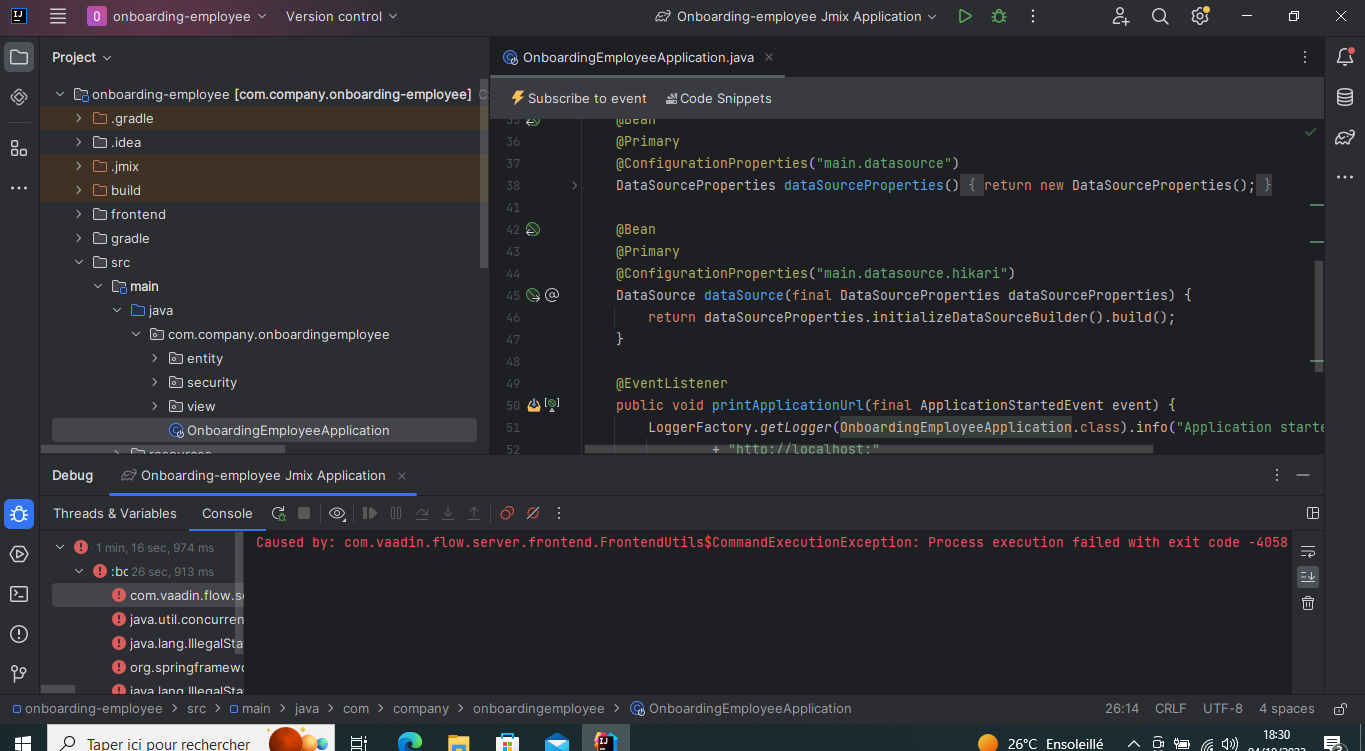Stop the running debug process
1365x751 pixels.
click(x=304, y=513)
